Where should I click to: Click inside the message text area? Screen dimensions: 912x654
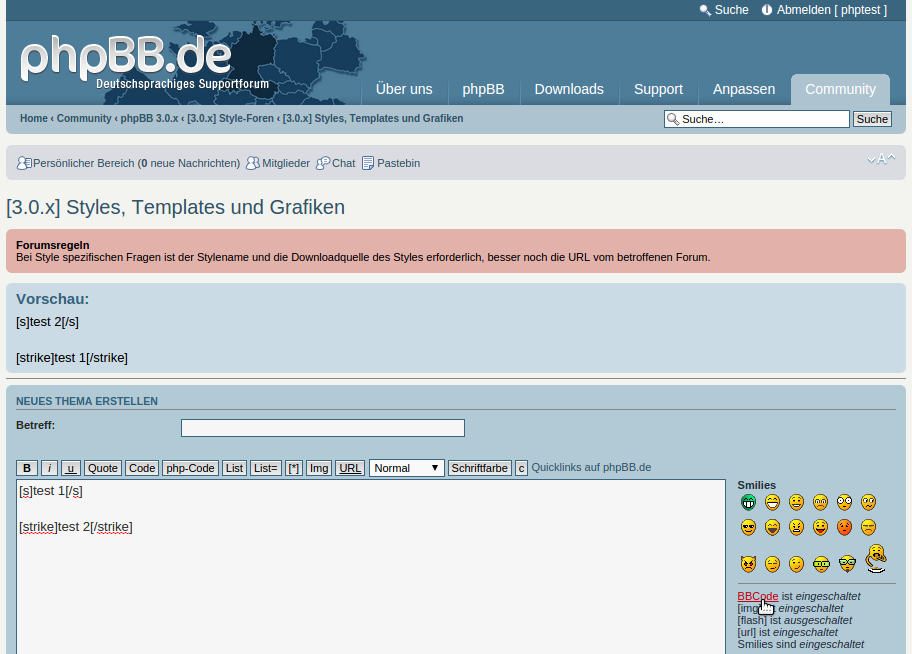coord(371,567)
